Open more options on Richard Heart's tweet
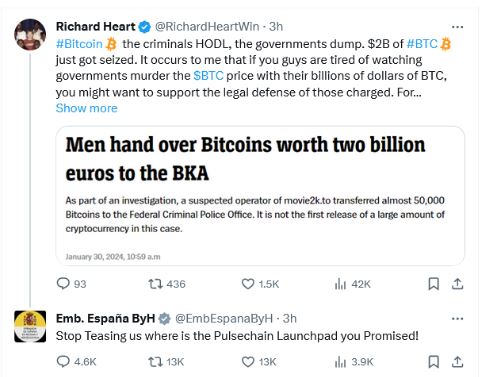 [x=457, y=27]
